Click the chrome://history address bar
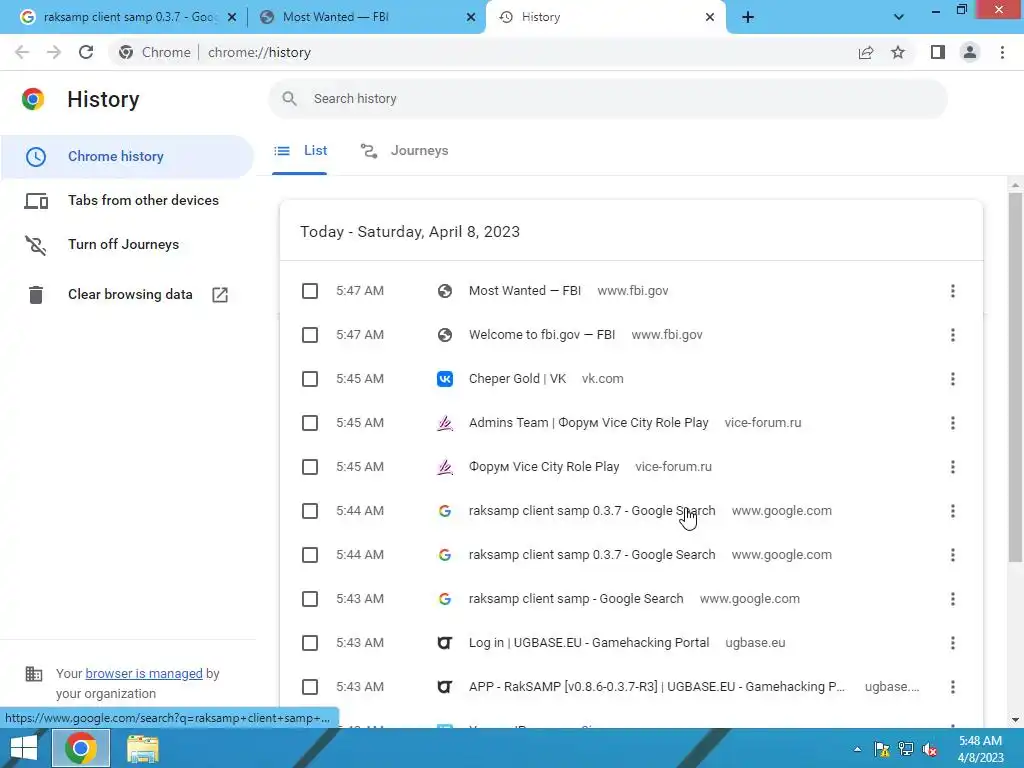This screenshot has width=1024, height=768. click(x=259, y=52)
